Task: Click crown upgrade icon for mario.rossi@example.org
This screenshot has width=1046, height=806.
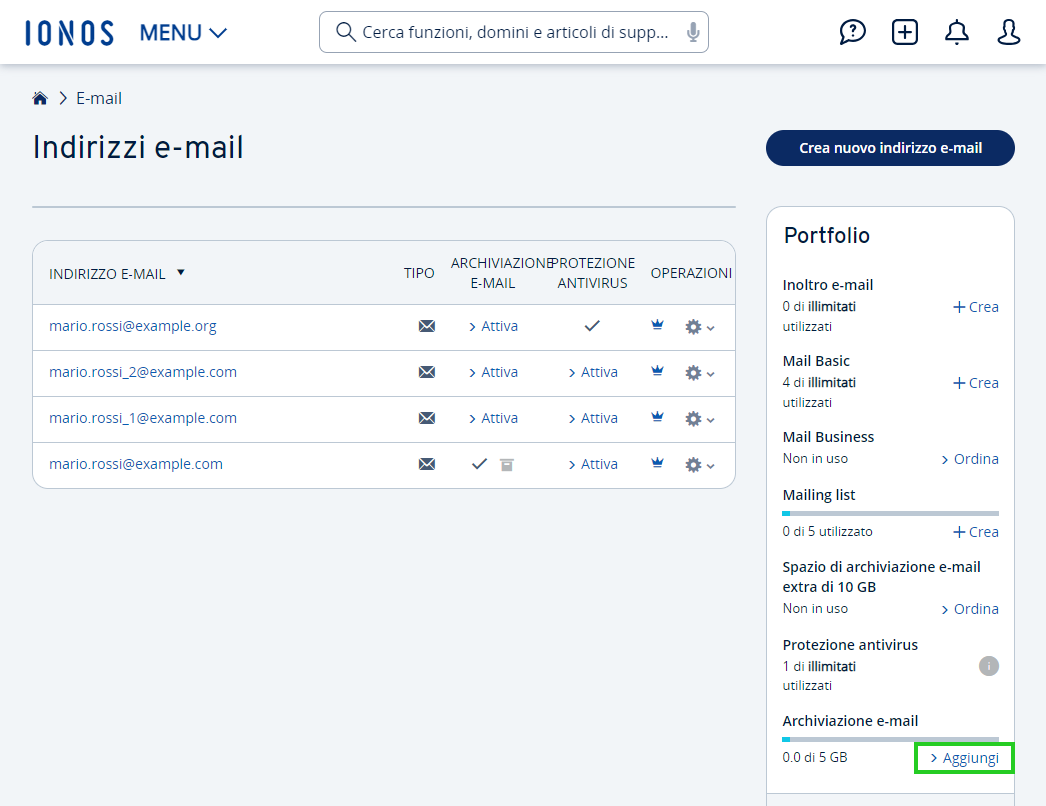Action: pyautogui.click(x=658, y=325)
